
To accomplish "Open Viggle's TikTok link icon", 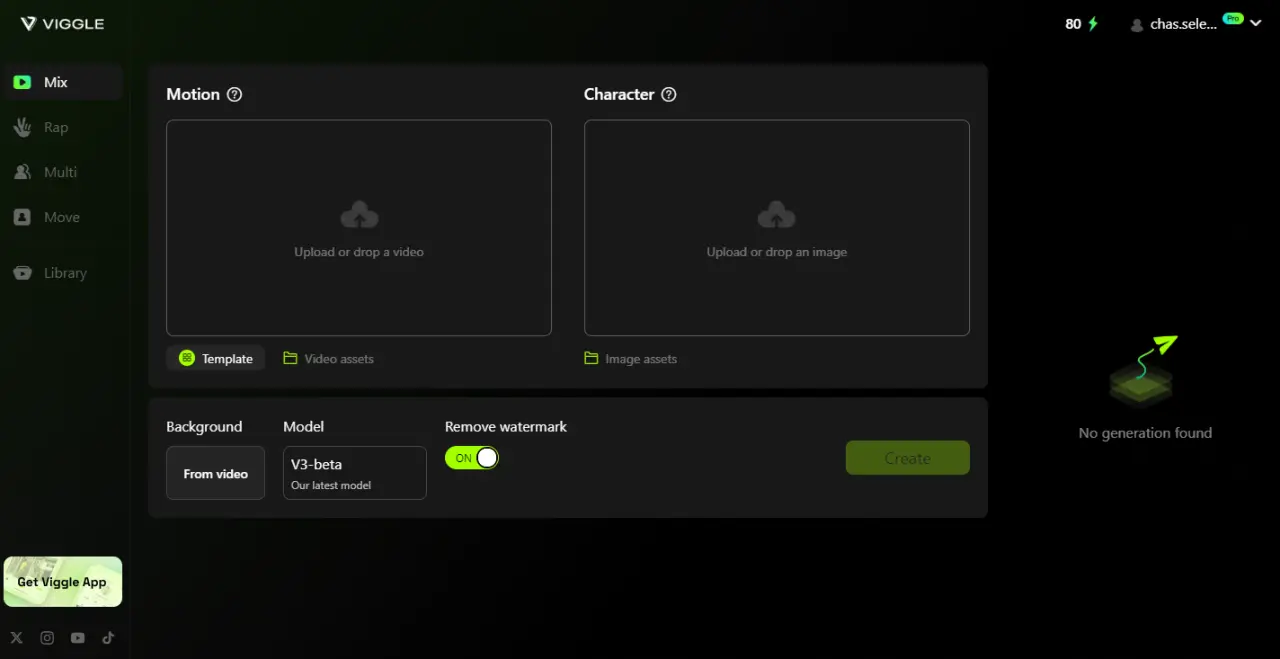I will [109, 638].
